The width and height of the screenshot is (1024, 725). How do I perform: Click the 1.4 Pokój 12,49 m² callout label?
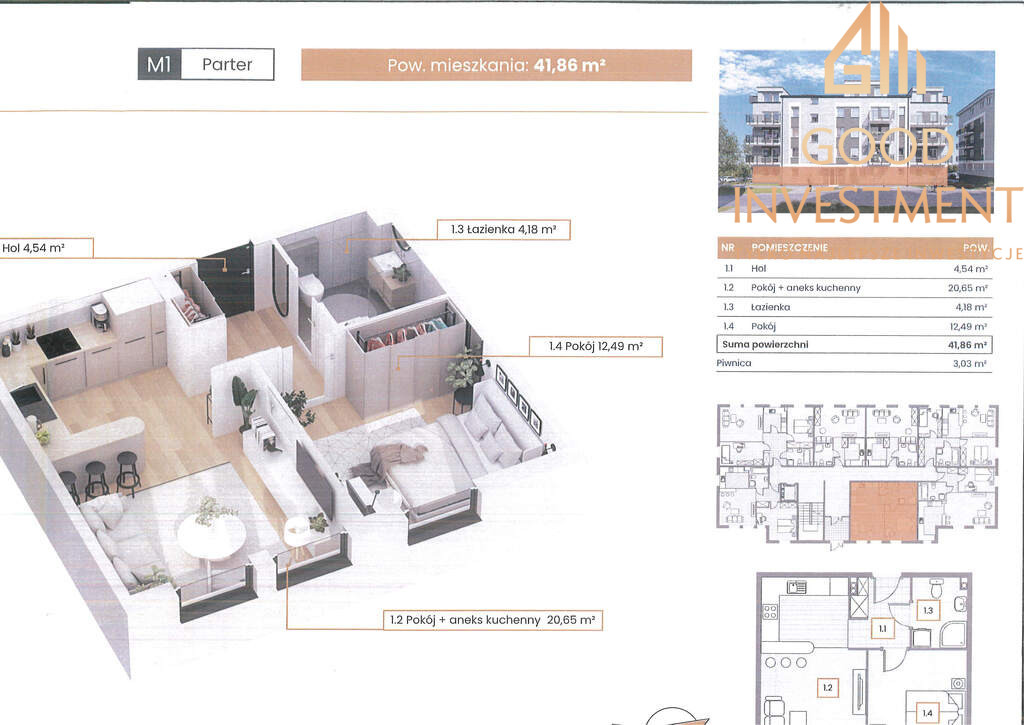click(596, 347)
